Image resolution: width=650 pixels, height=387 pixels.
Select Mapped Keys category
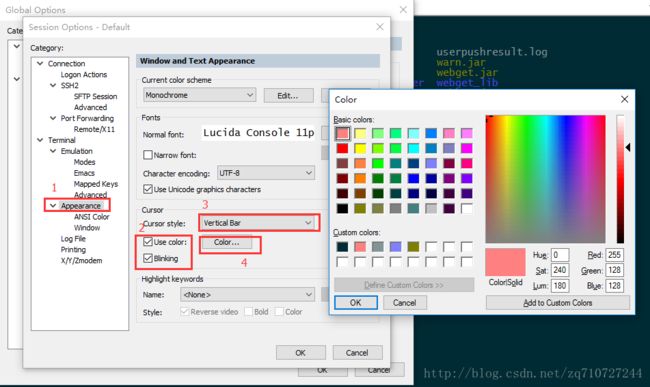click(x=96, y=184)
